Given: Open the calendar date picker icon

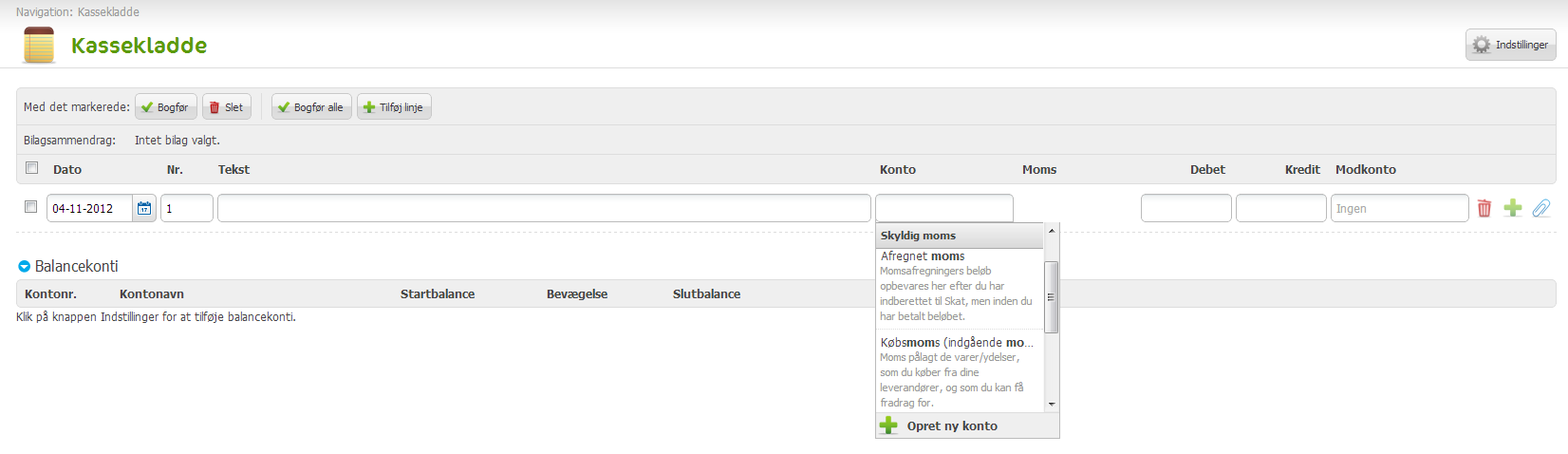Looking at the screenshot, I should tap(144, 208).
